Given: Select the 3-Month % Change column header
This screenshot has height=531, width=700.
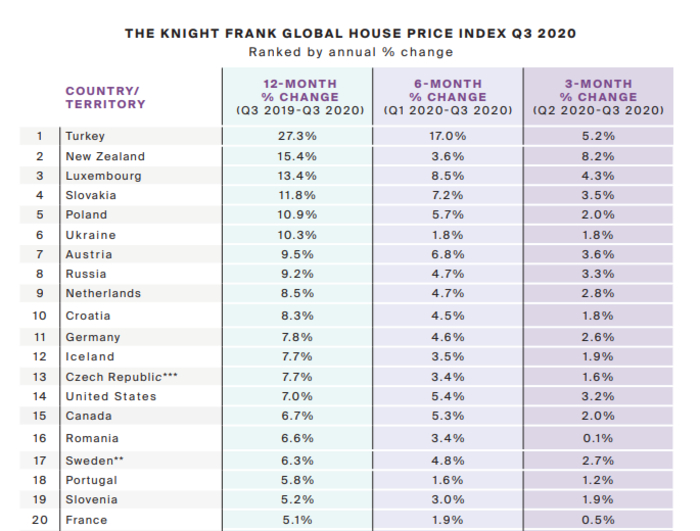Looking at the screenshot, I should coord(598,97).
